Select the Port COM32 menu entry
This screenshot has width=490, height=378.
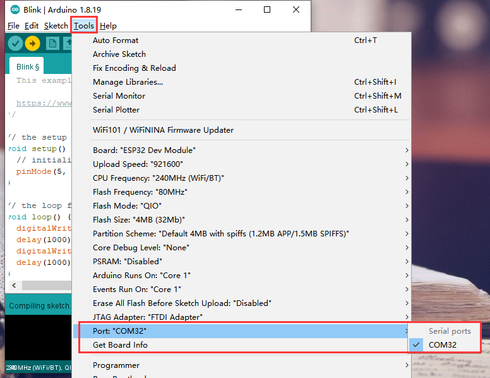(x=241, y=331)
